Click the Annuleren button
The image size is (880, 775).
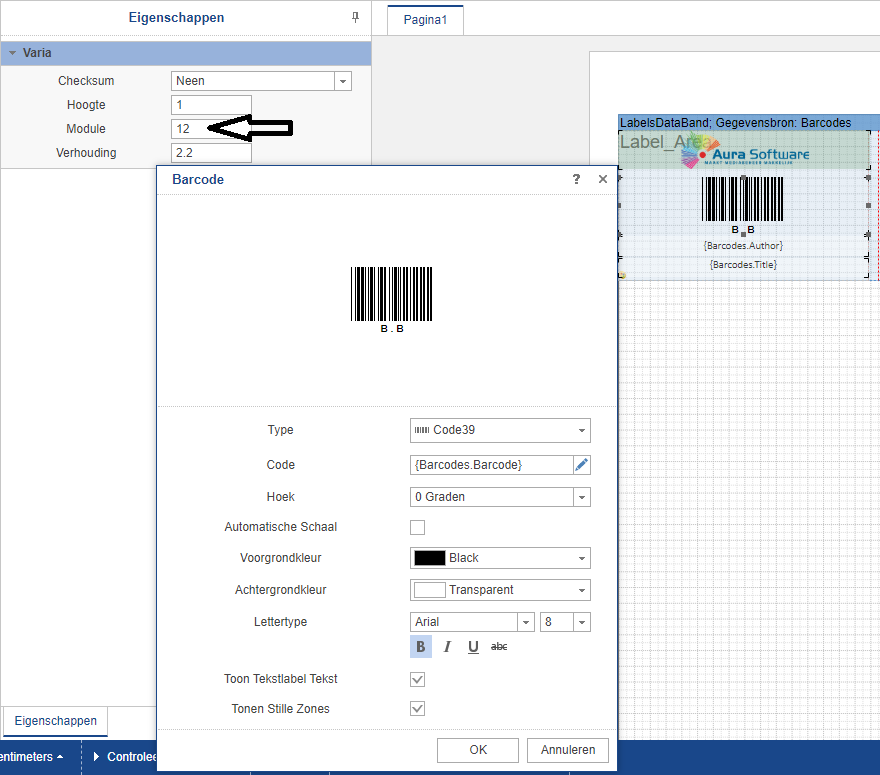tap(568, 750)
